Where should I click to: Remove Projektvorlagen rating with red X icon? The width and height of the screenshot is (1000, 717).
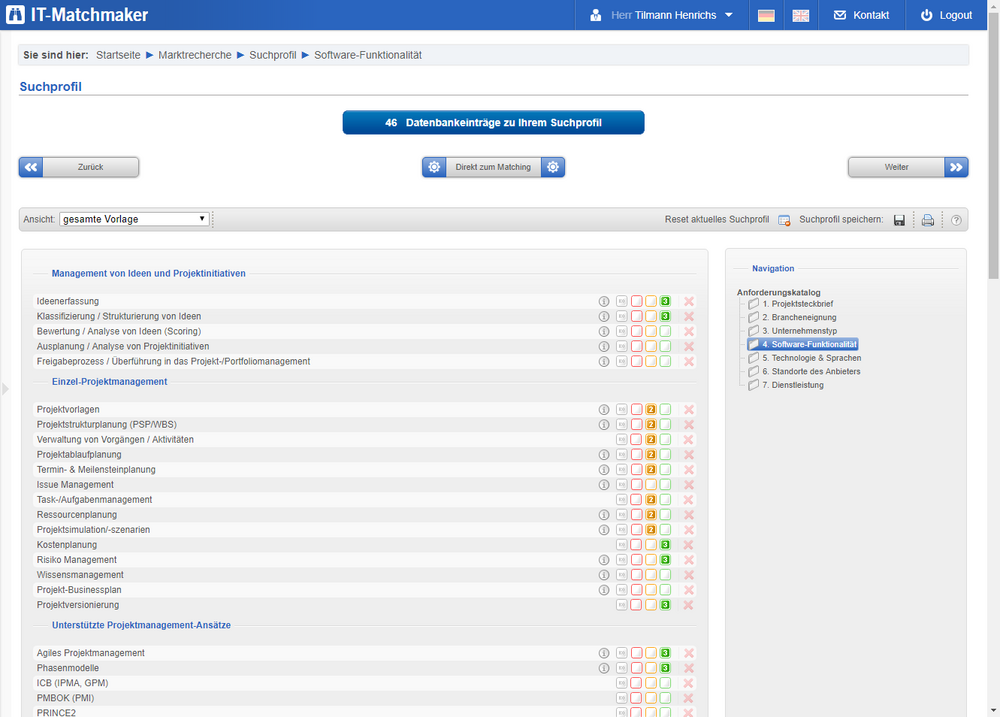[688, 410]
